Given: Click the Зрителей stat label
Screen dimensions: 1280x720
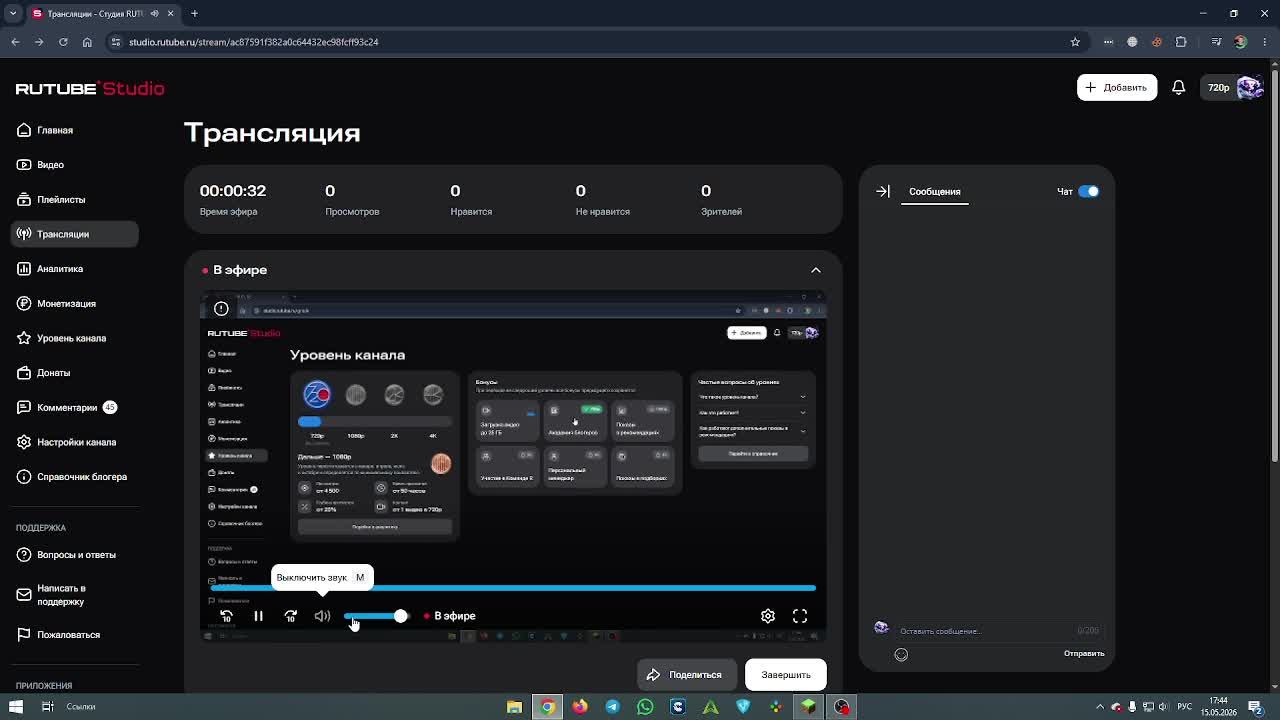Looking at the screenshot, I should click(721, 212).
